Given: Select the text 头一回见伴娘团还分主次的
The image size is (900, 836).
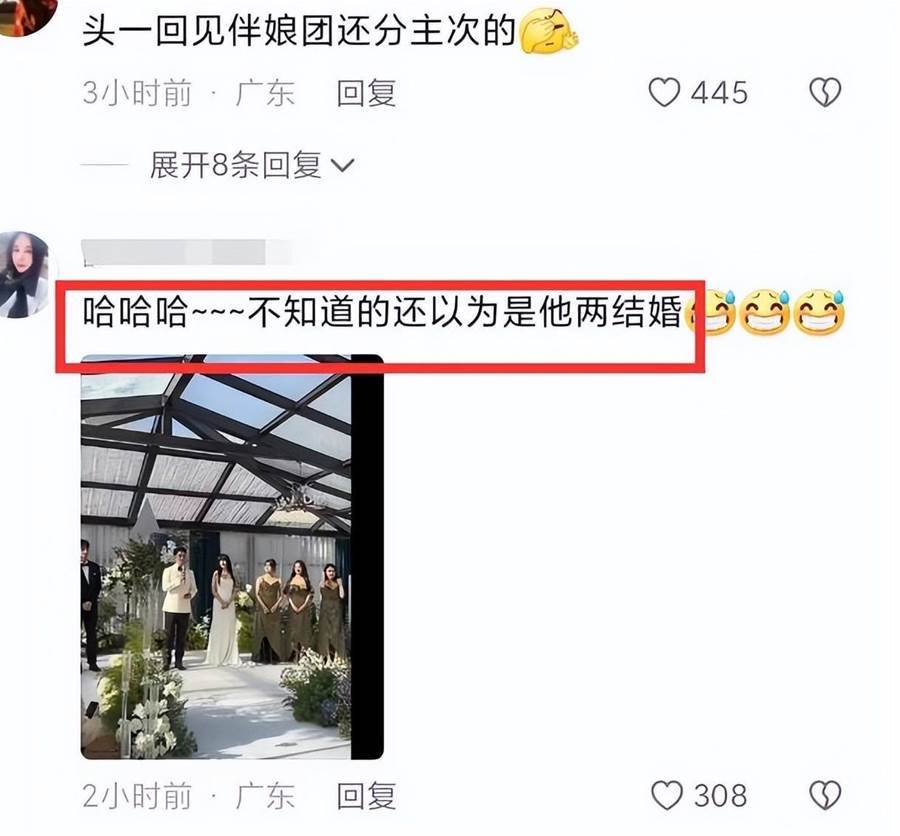Looking at the screenshot, I should [x=298, y=30].
